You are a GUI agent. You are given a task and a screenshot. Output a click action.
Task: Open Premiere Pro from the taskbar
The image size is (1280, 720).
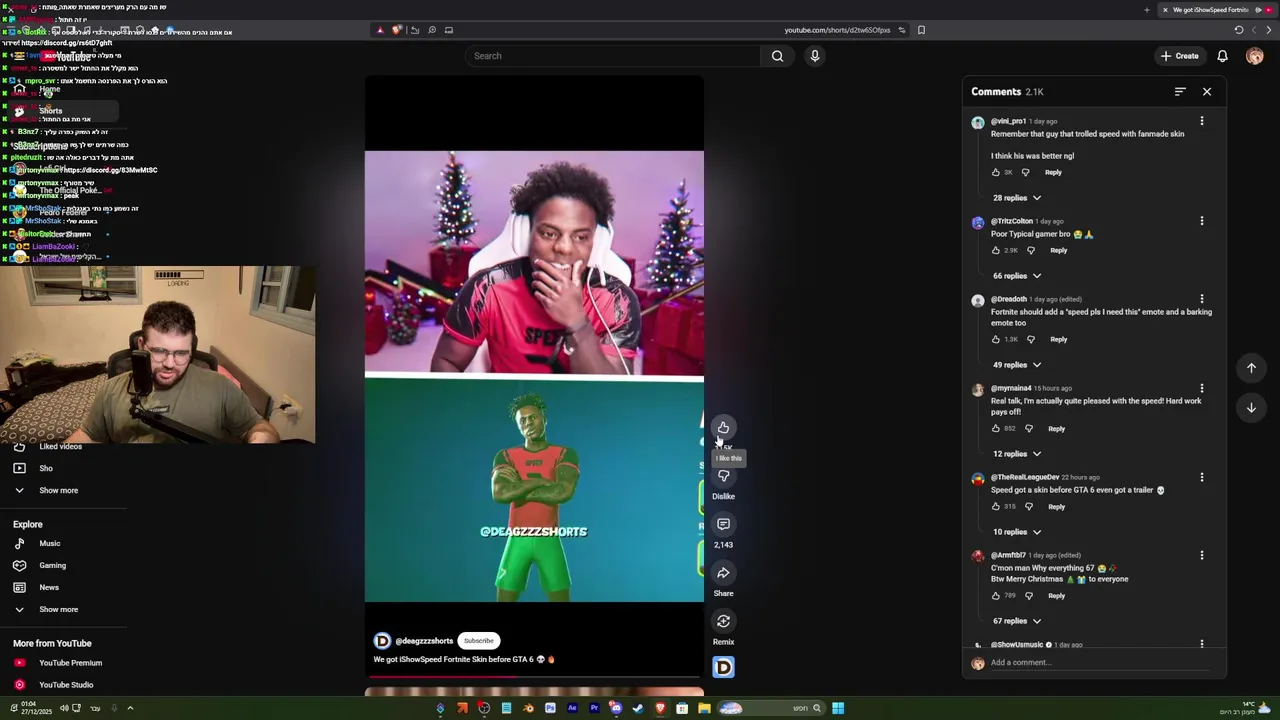[594, 708]
